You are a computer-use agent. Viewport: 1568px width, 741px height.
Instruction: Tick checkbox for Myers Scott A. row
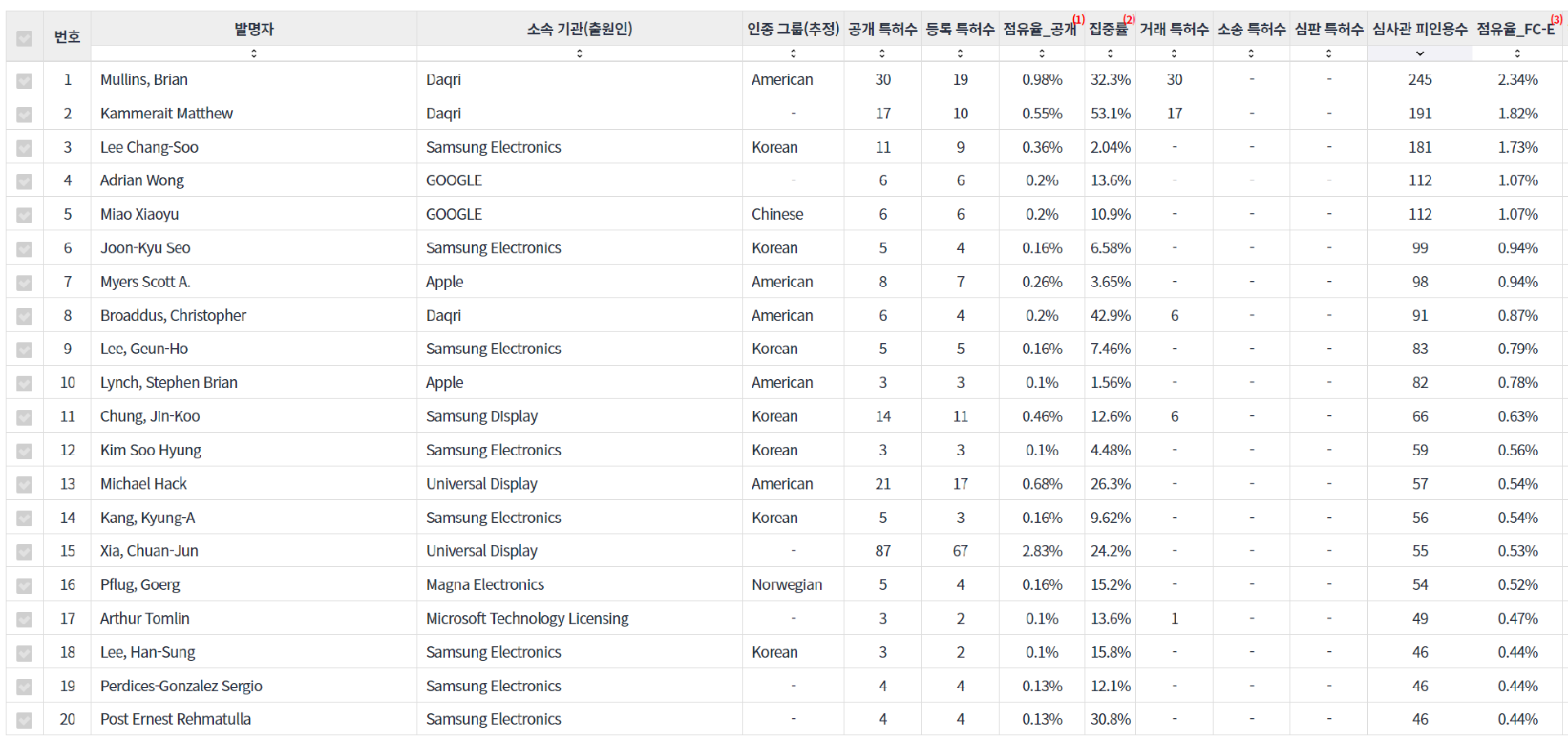tap(24, 283)
